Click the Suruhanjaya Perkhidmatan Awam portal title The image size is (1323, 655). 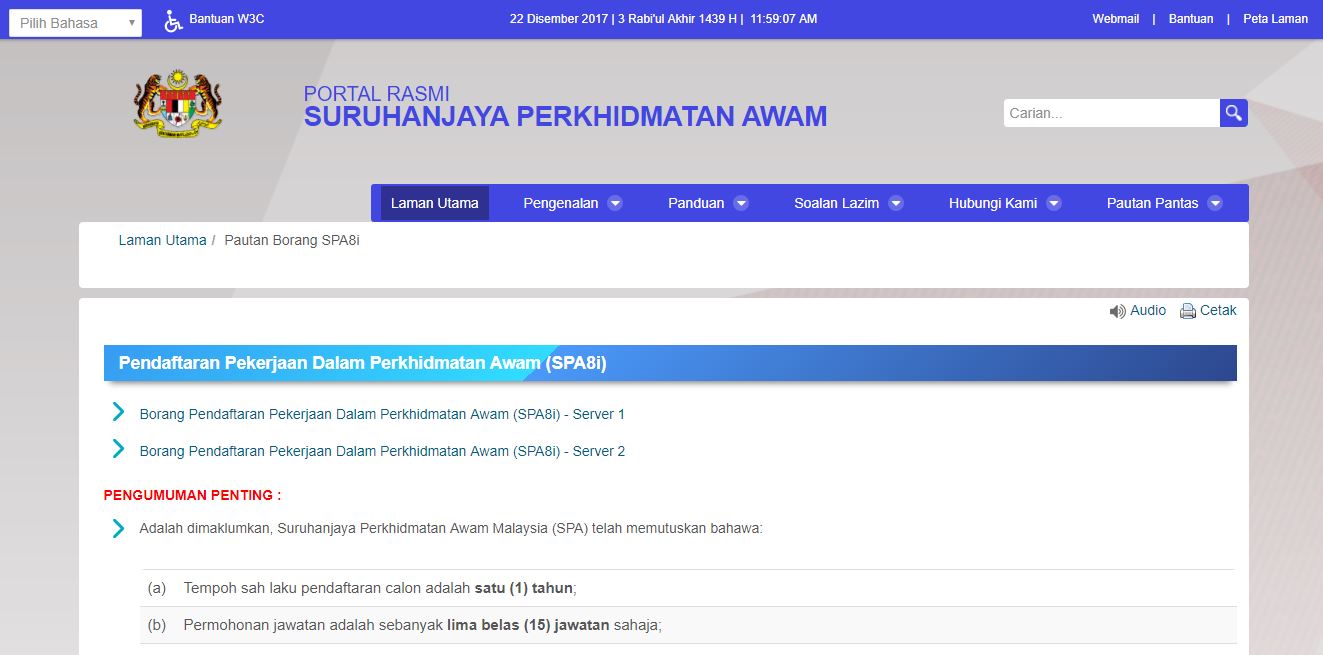(566, 117)
